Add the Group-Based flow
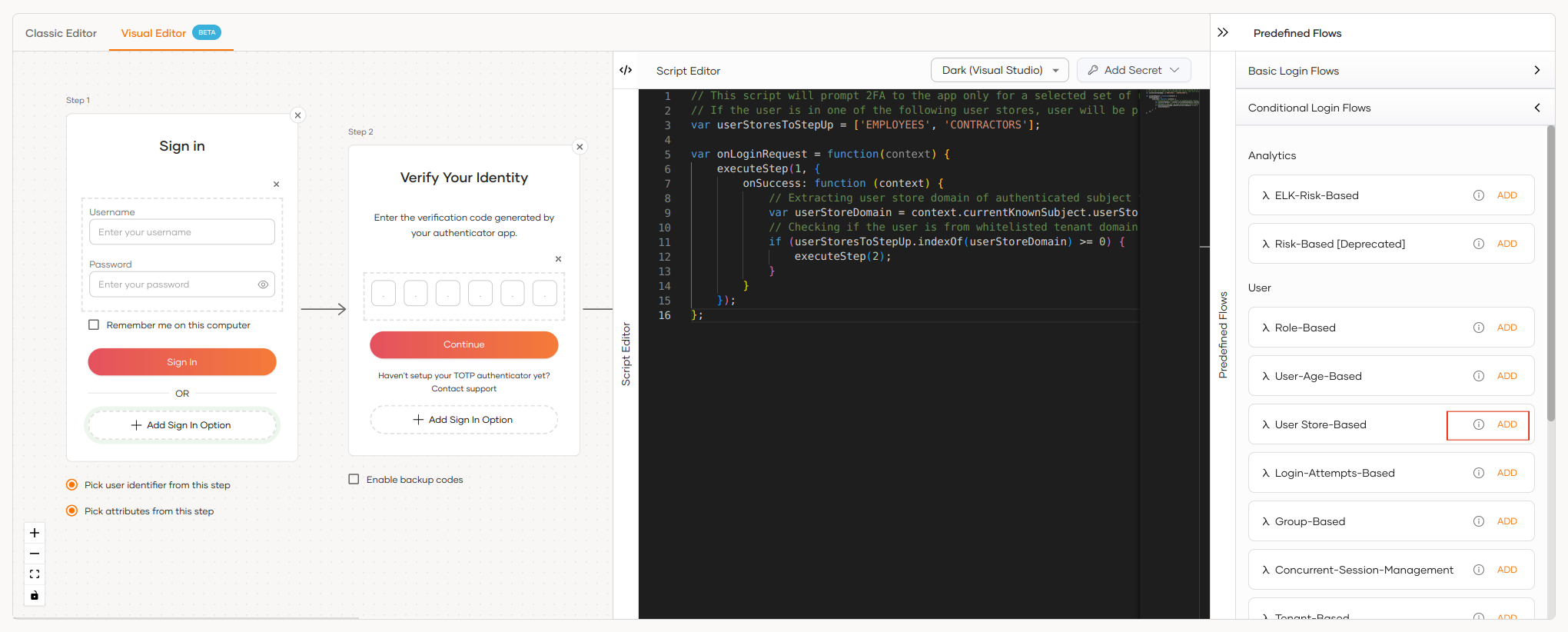This screenshot has height=632, width=1568. (x=1507, y=521)
